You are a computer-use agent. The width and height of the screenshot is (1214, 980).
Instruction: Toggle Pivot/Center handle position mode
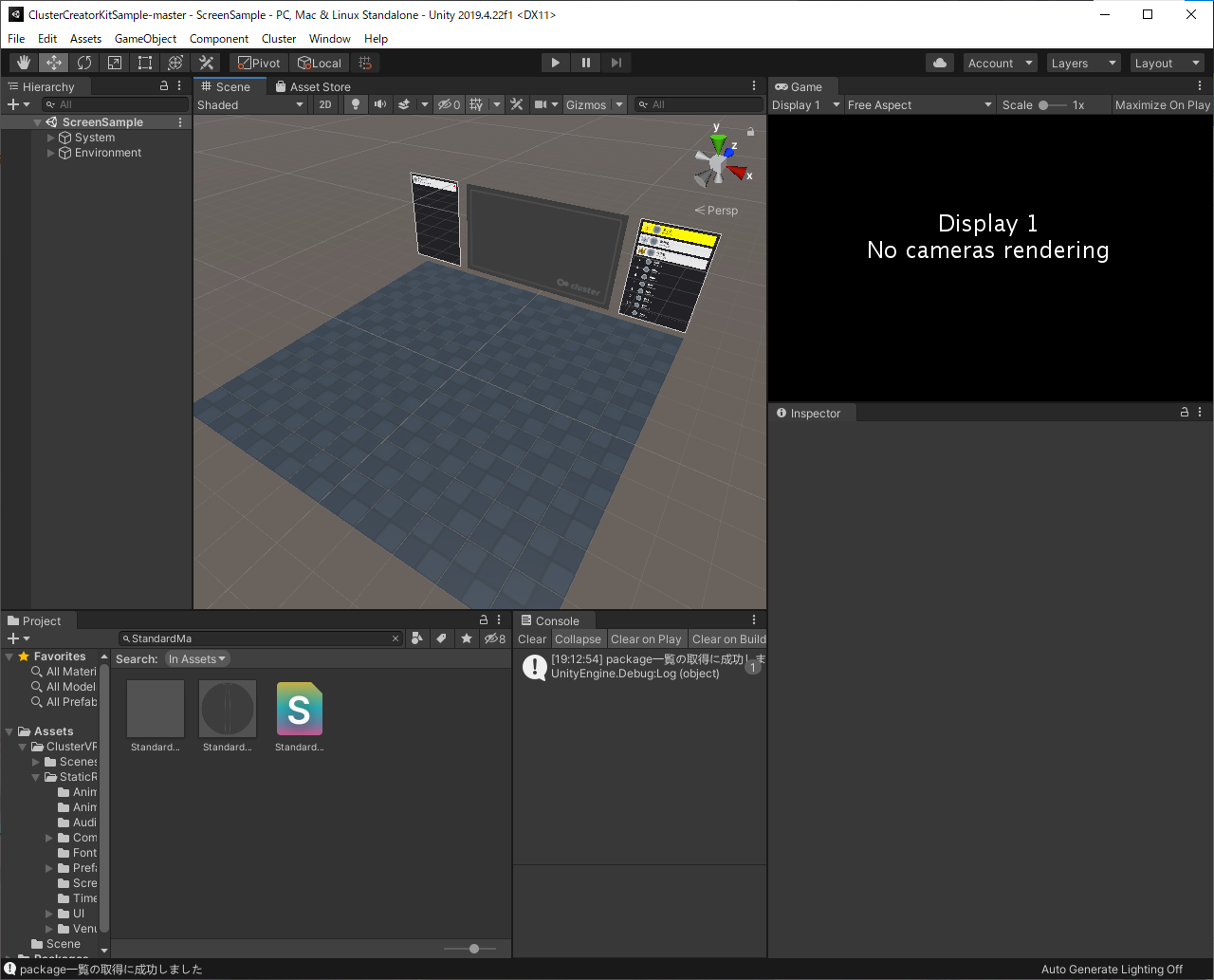click(x=256, y=62)
